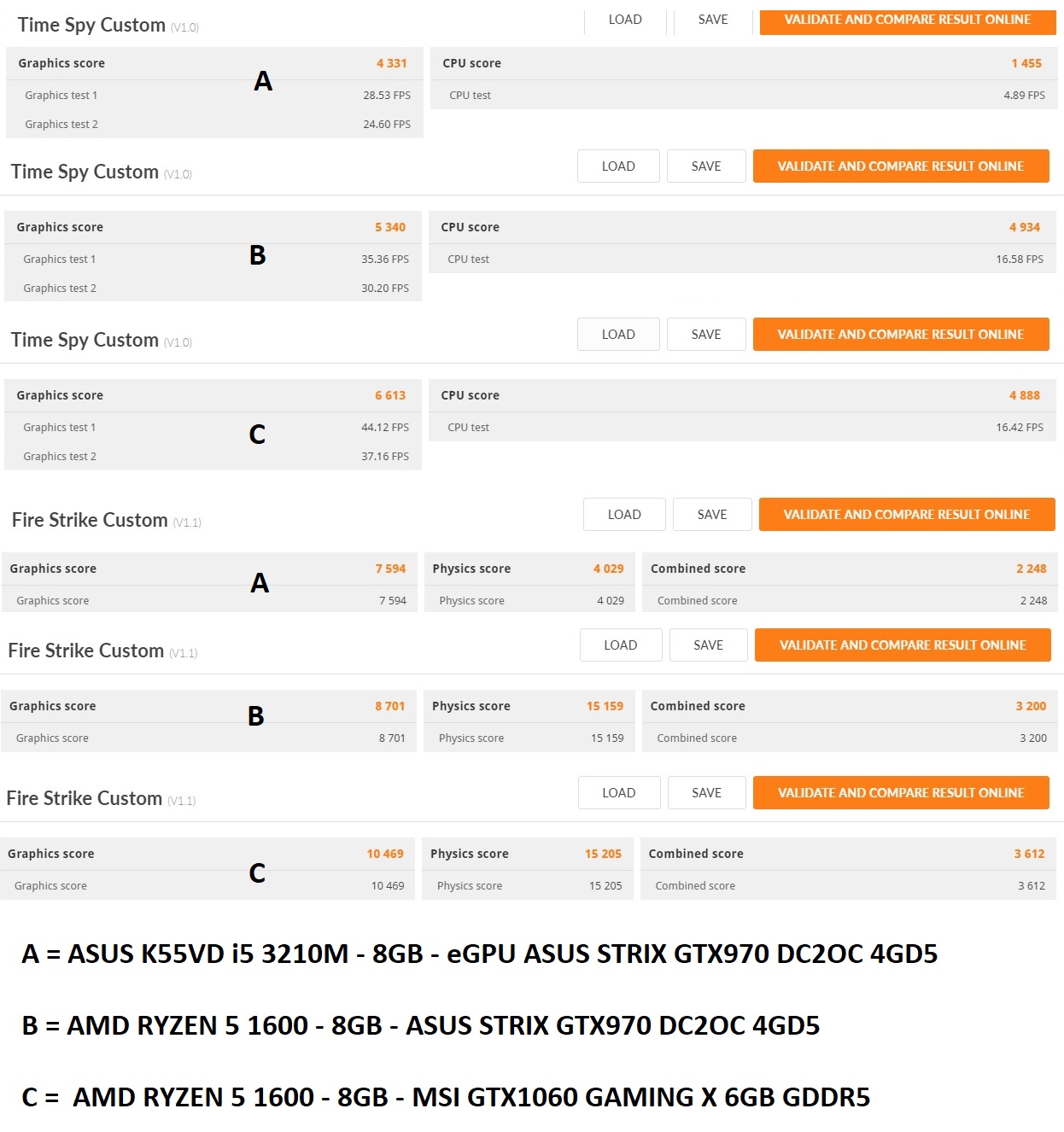This screenshot has width=1064, height=1132.
Task: Validate online Fire Strike result with combined 3 200
Action: 903,645
